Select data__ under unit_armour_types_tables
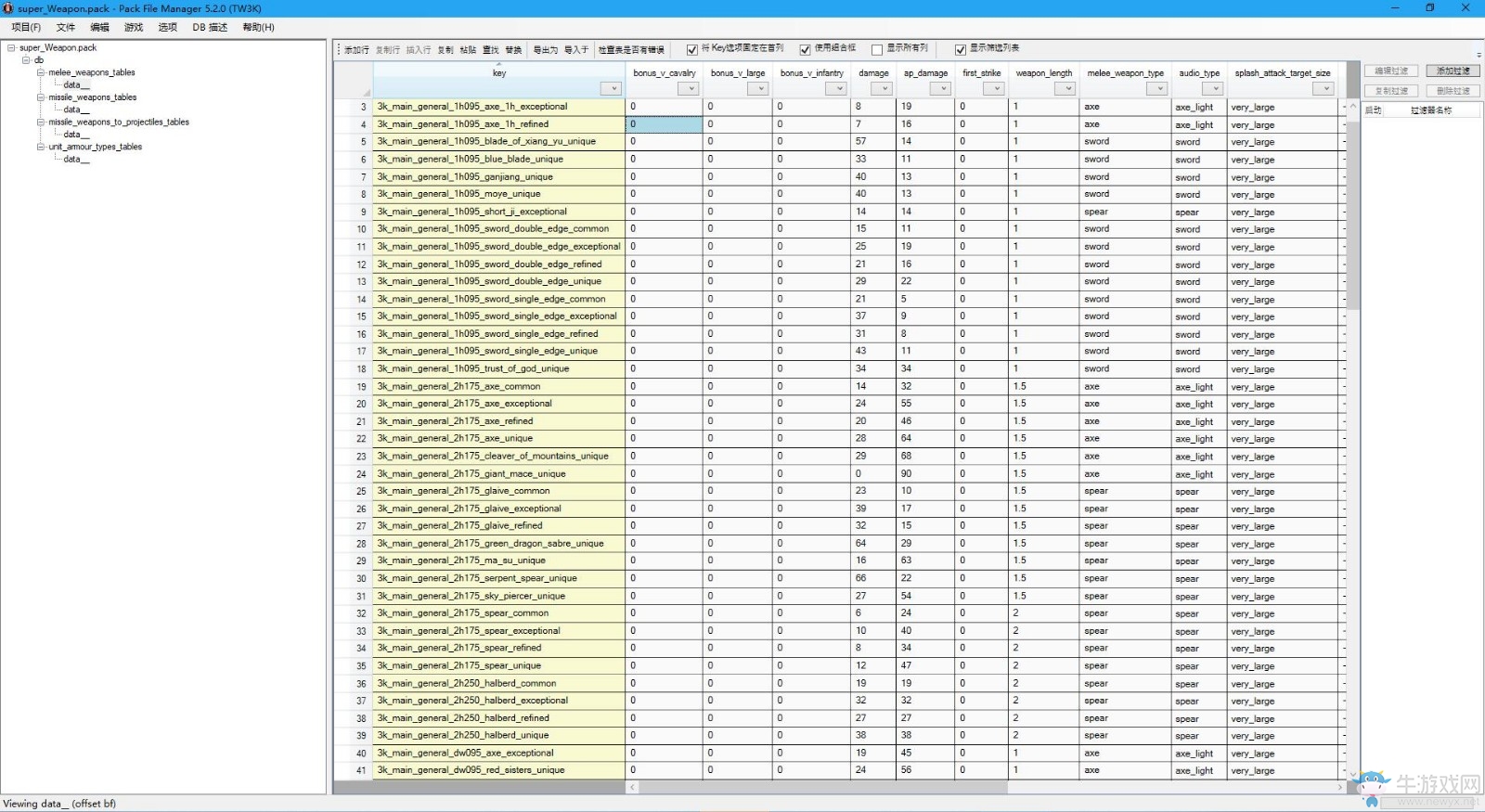The height and width of the screenshot is (812, 1485). point(76,160)
